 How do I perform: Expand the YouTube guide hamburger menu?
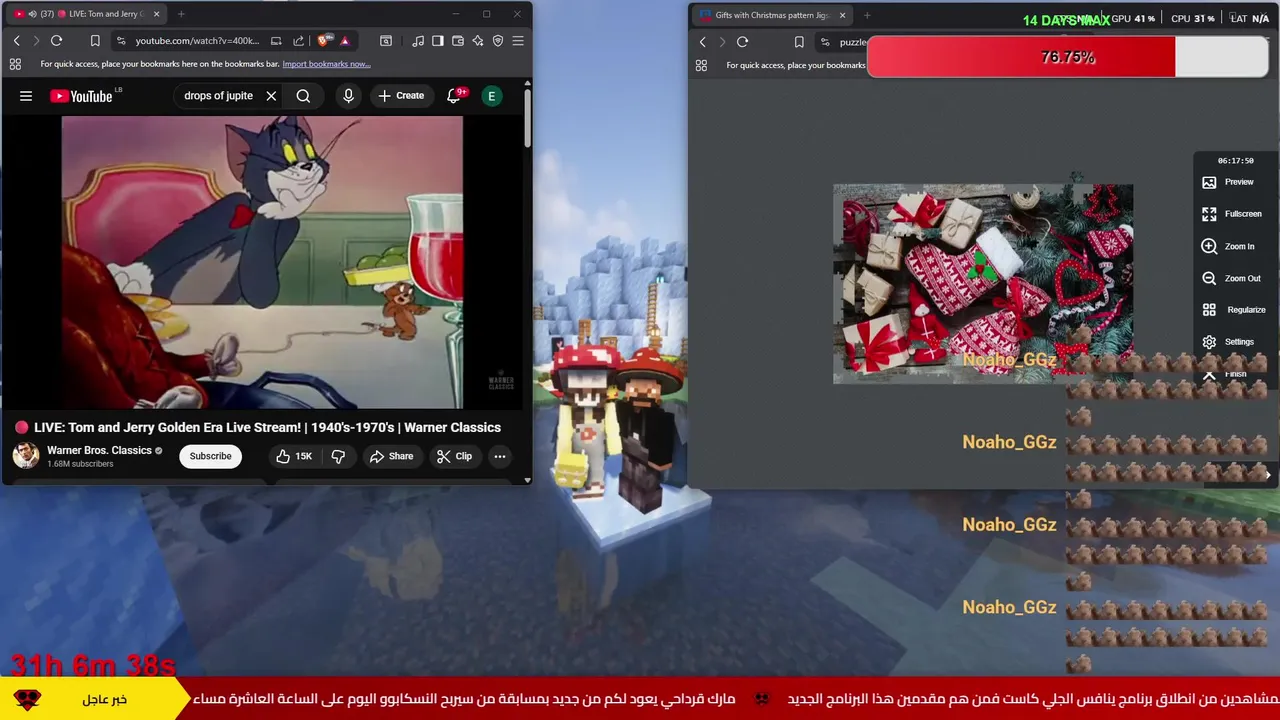[x=26, y=96]
